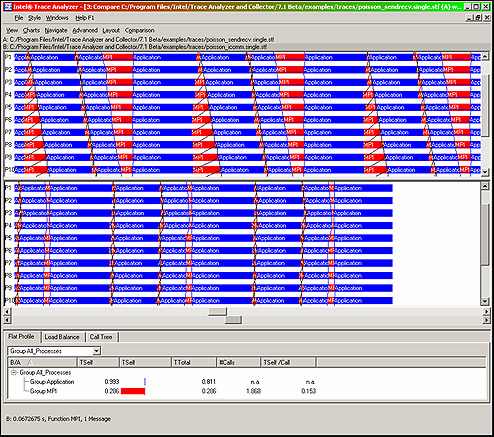Sort by the #Calls column header
The image size is (494, 437).
238,362
